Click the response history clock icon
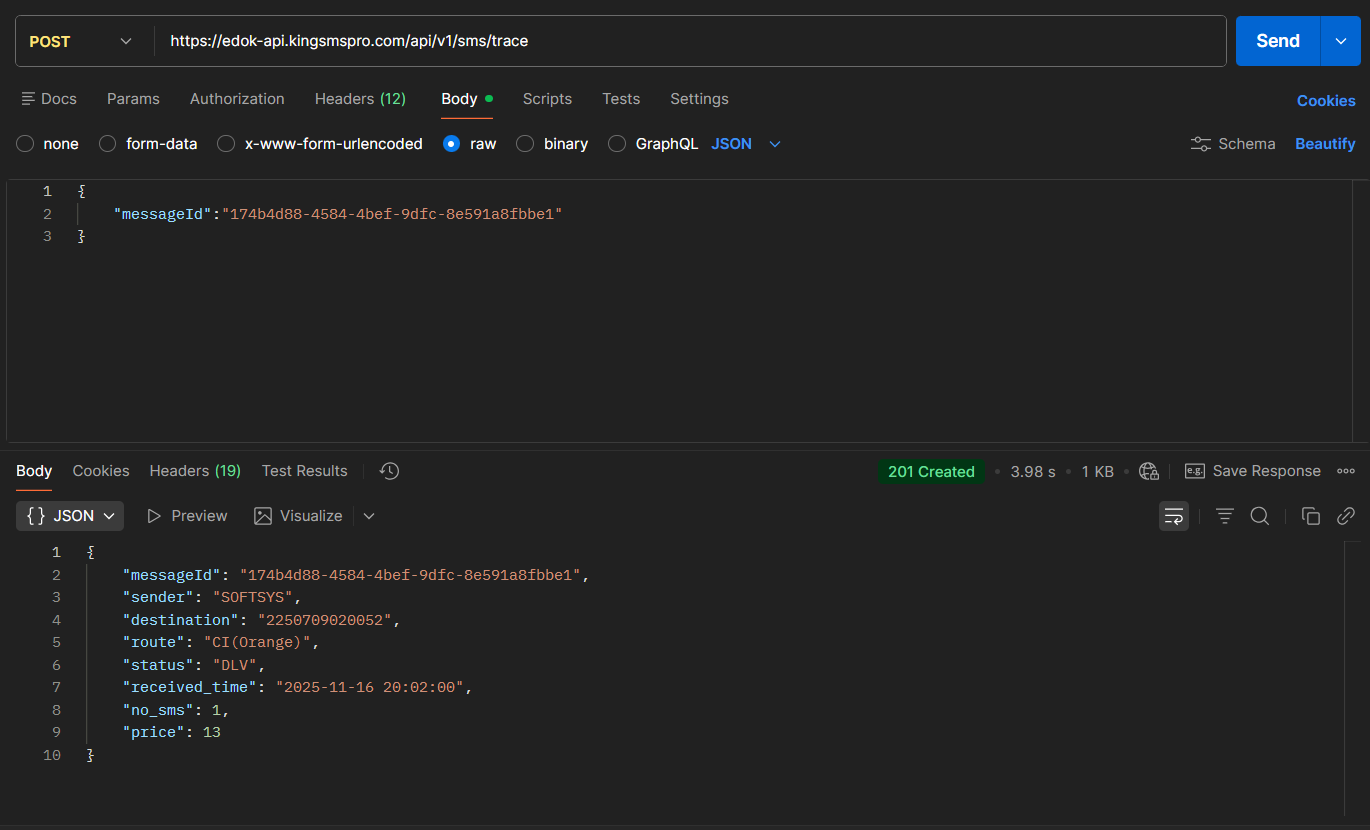 [390, 471]
